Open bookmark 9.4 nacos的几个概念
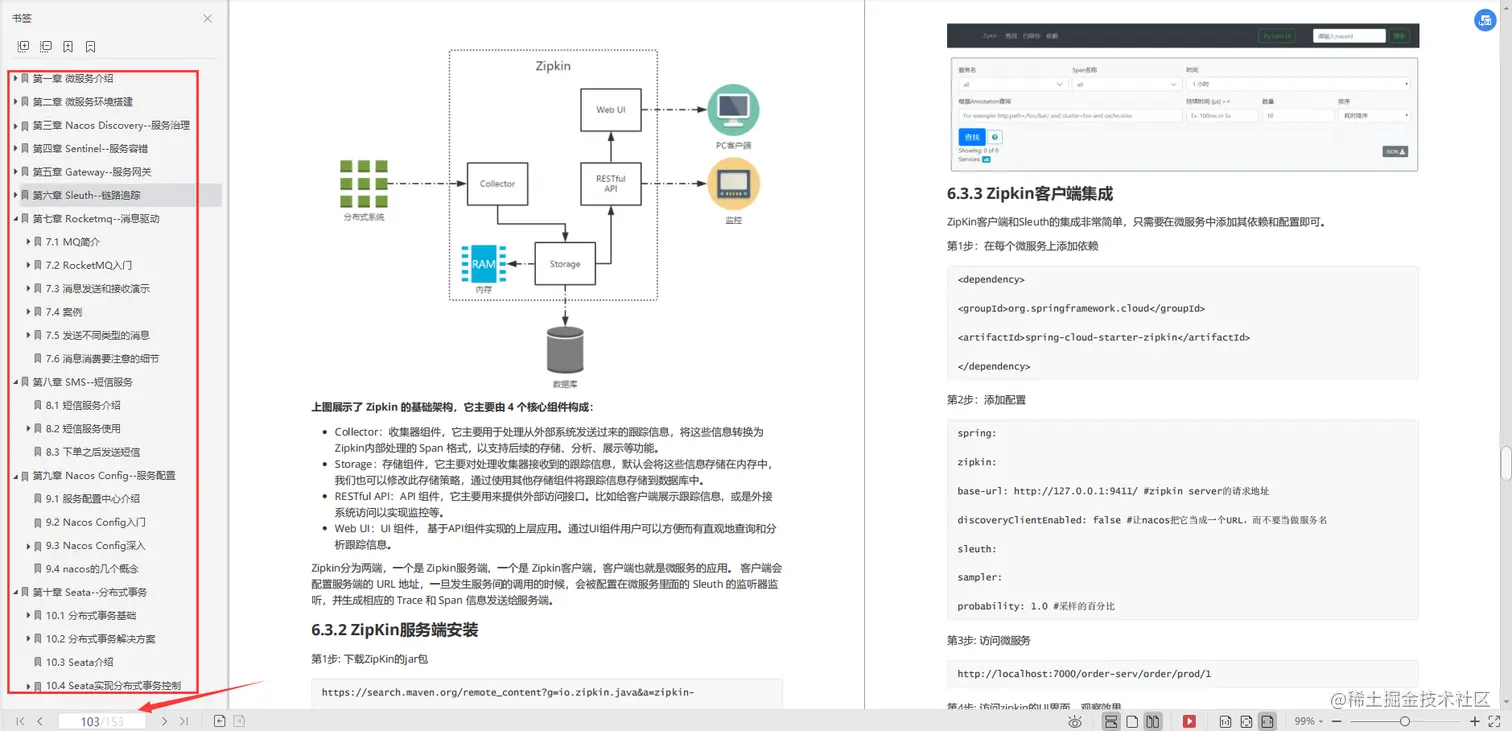Image resolution: width=1512 pixels, height=731 pixels. click(x=92, y=568)
